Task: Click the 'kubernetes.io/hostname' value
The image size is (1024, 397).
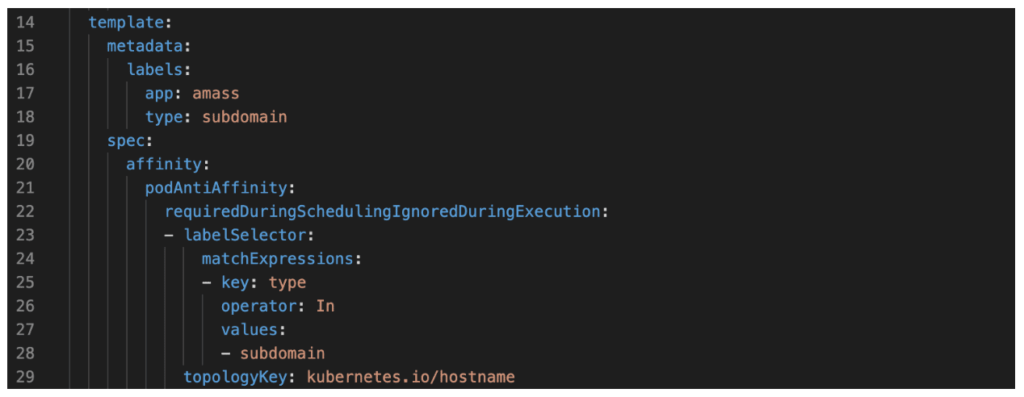Action: 411,377
